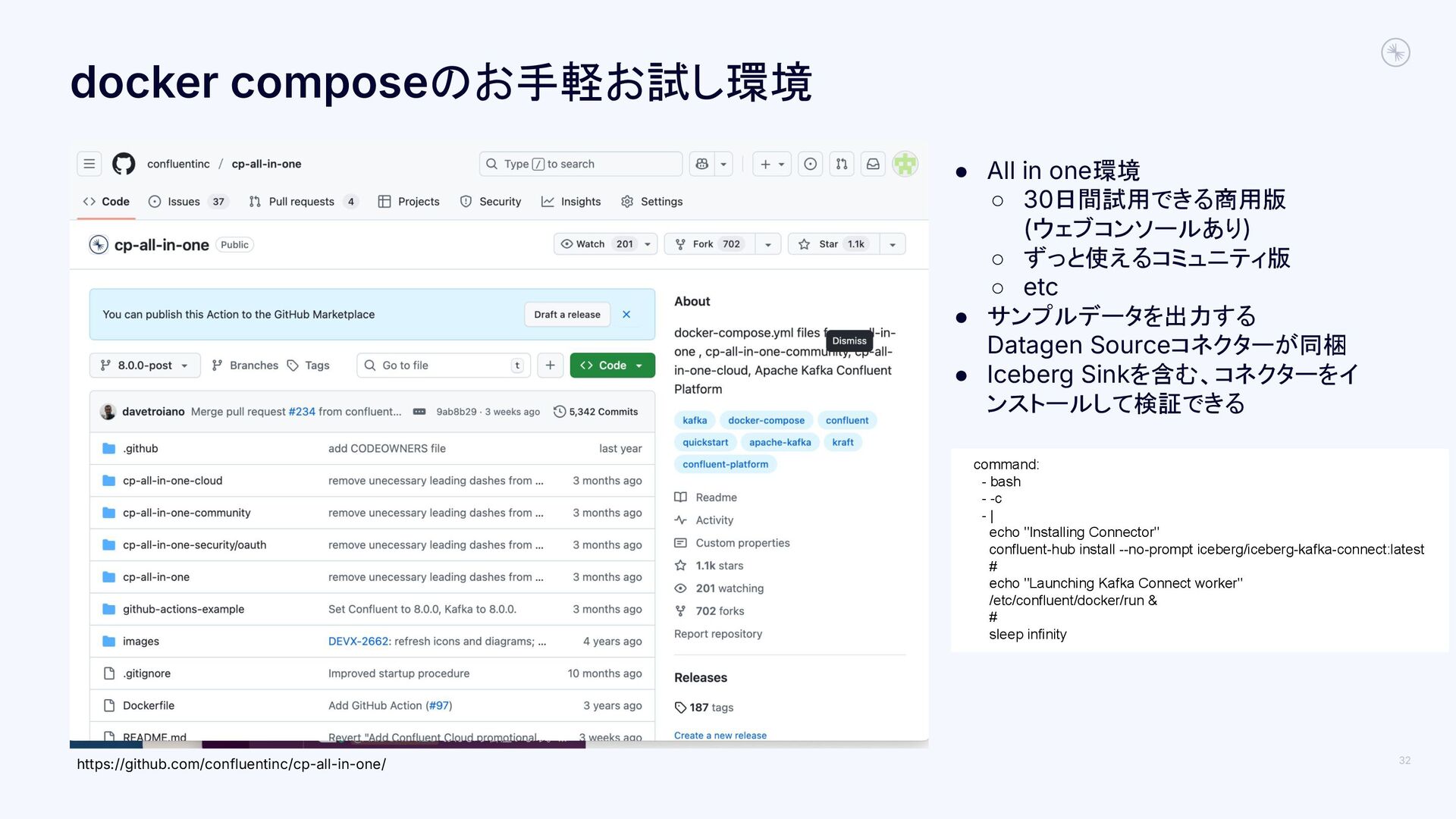Click the Dismiss tooltip button
This screenshot has width=1456, height=819.
pyautogui.click(x=849, y=341)
